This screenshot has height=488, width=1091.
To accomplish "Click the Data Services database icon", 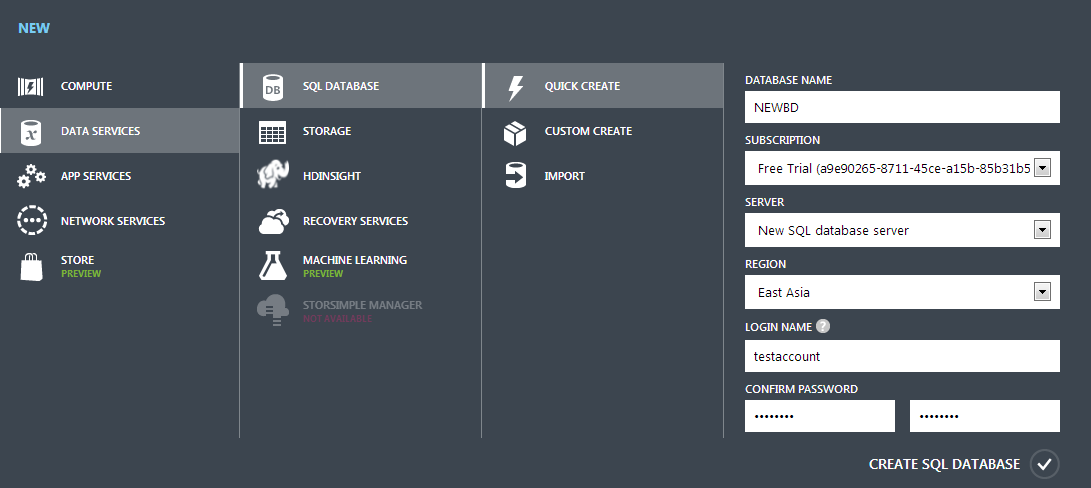I will (31, 132).
